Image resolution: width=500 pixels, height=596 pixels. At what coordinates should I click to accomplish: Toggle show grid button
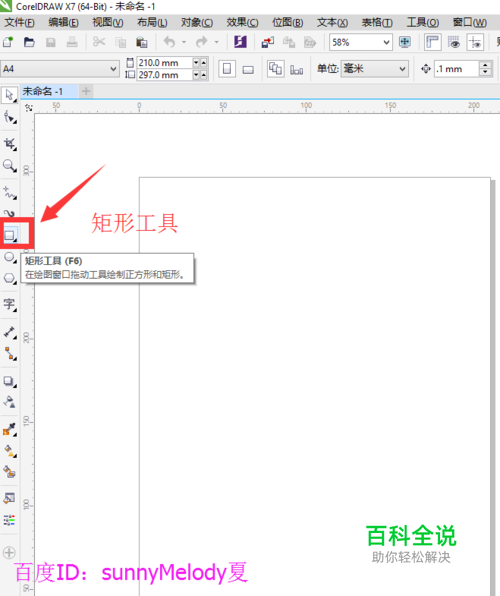click(x=454, y=42)
